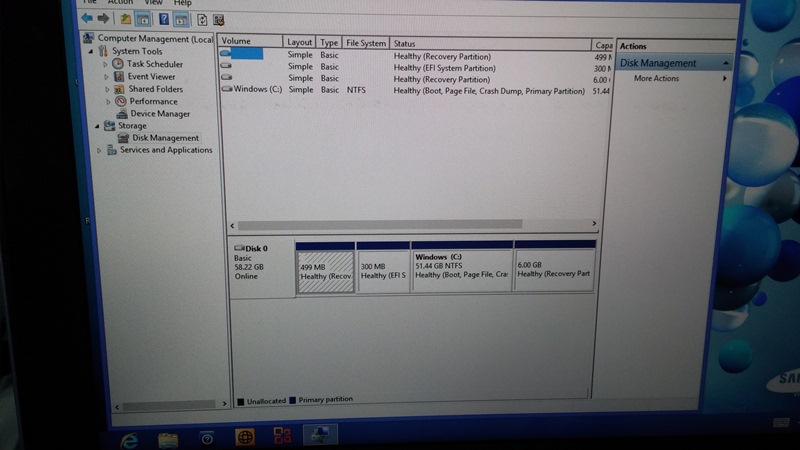
Task: Open the Help menu
Action: [182, 3]
